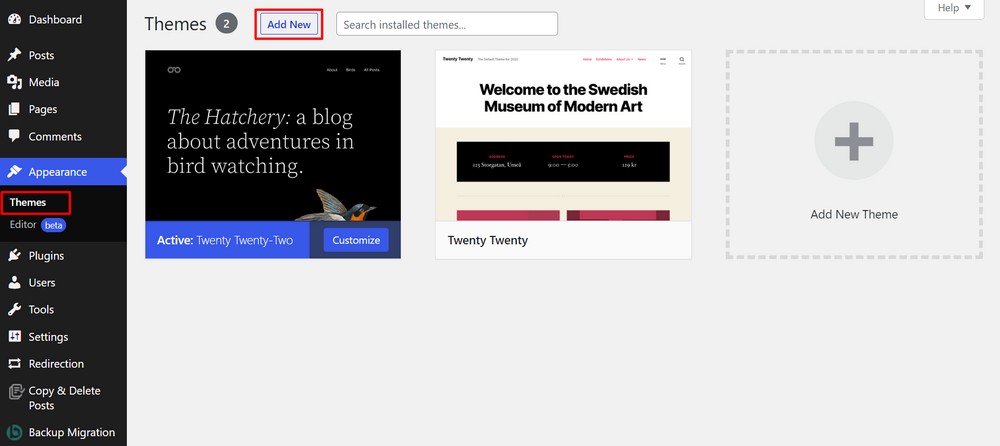Open Copy & Delete Posts menu item
The height and width of the screenshot is (446, 1000).
63,398
